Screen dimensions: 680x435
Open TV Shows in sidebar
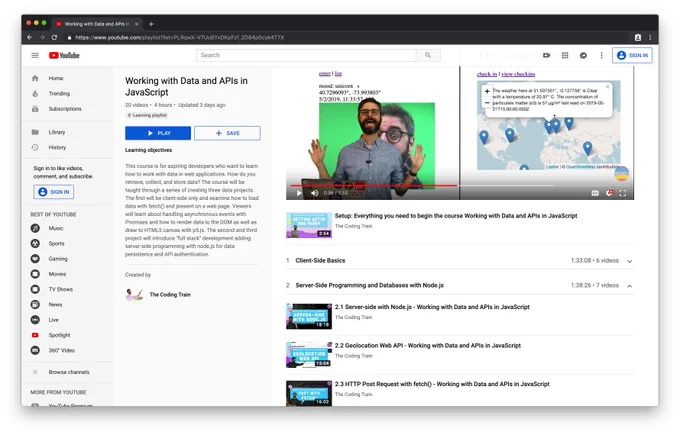click(61, 289)
